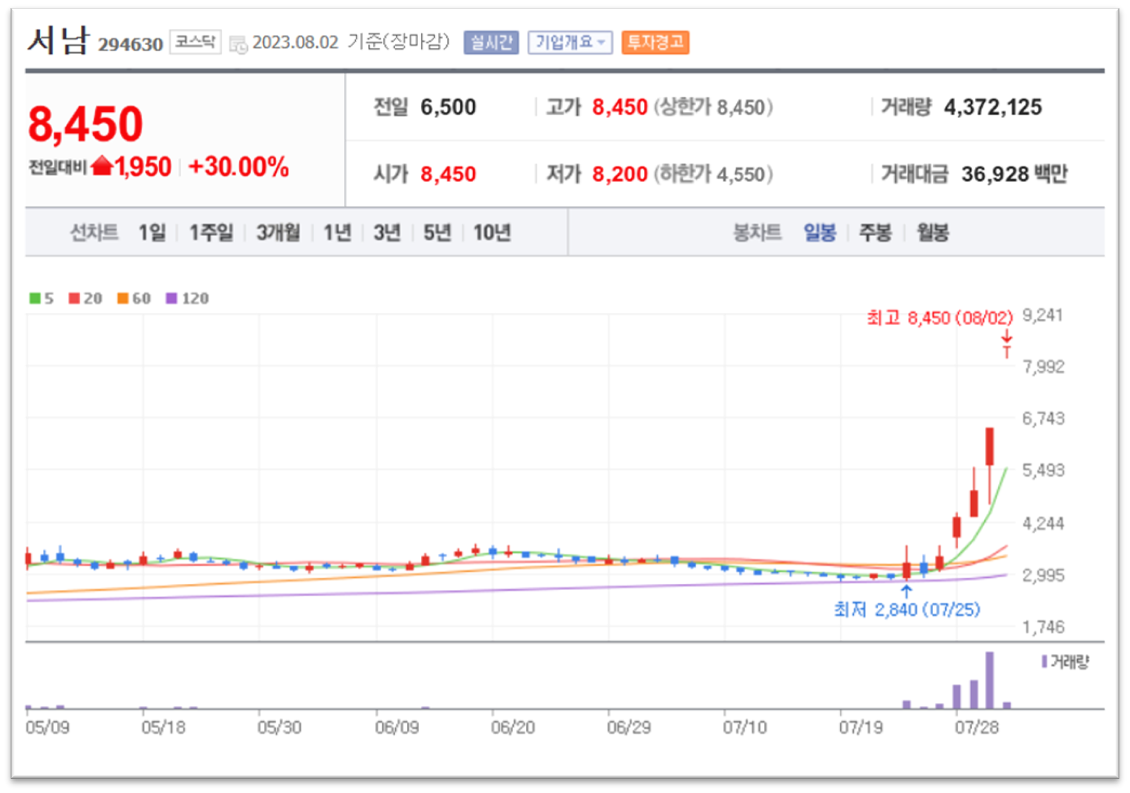This screenshot has width=1130, height=793.
Task: Select the 10년 line chart tab
Action: (491, 232)
